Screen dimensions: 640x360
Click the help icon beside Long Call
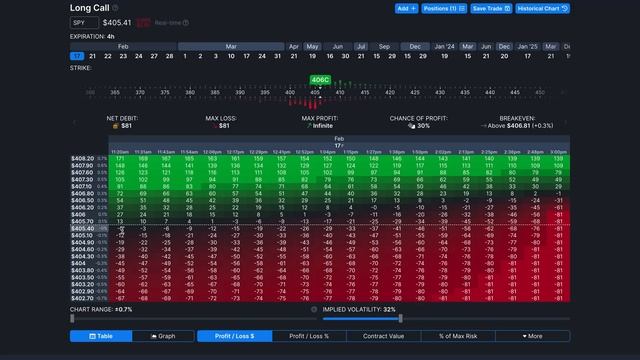pyautogui.click(x=116, y=8)
